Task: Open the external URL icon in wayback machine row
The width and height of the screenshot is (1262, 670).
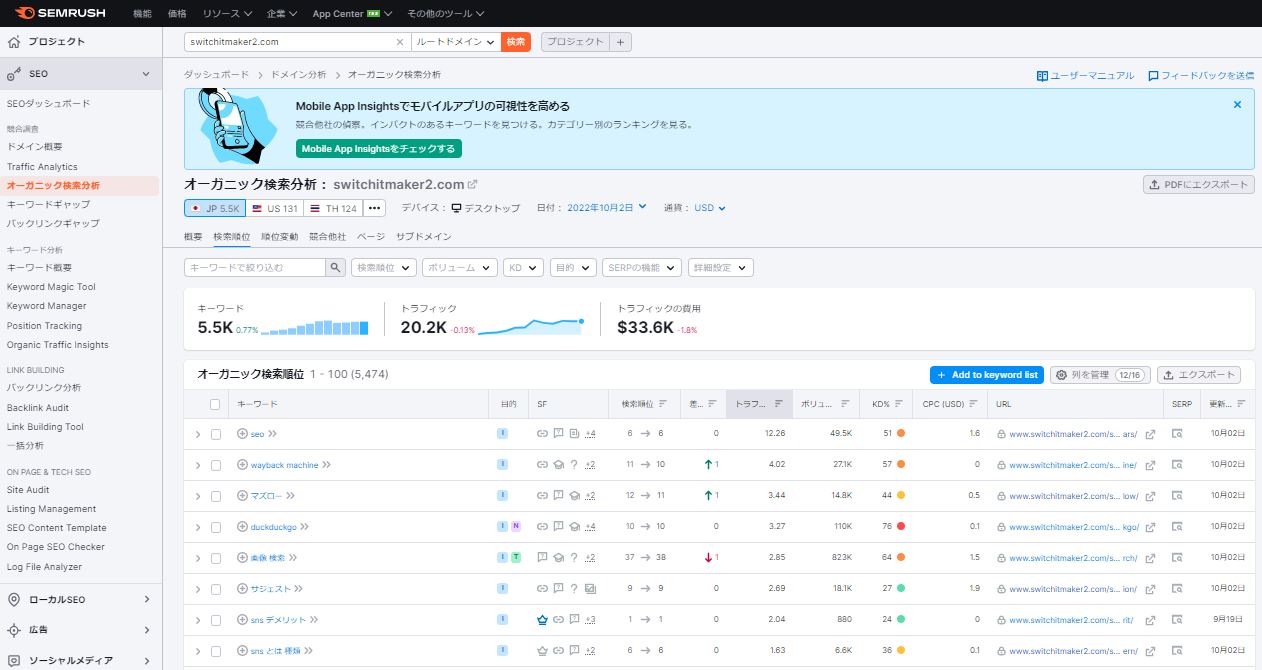Action: click(x=1150, y=465)
